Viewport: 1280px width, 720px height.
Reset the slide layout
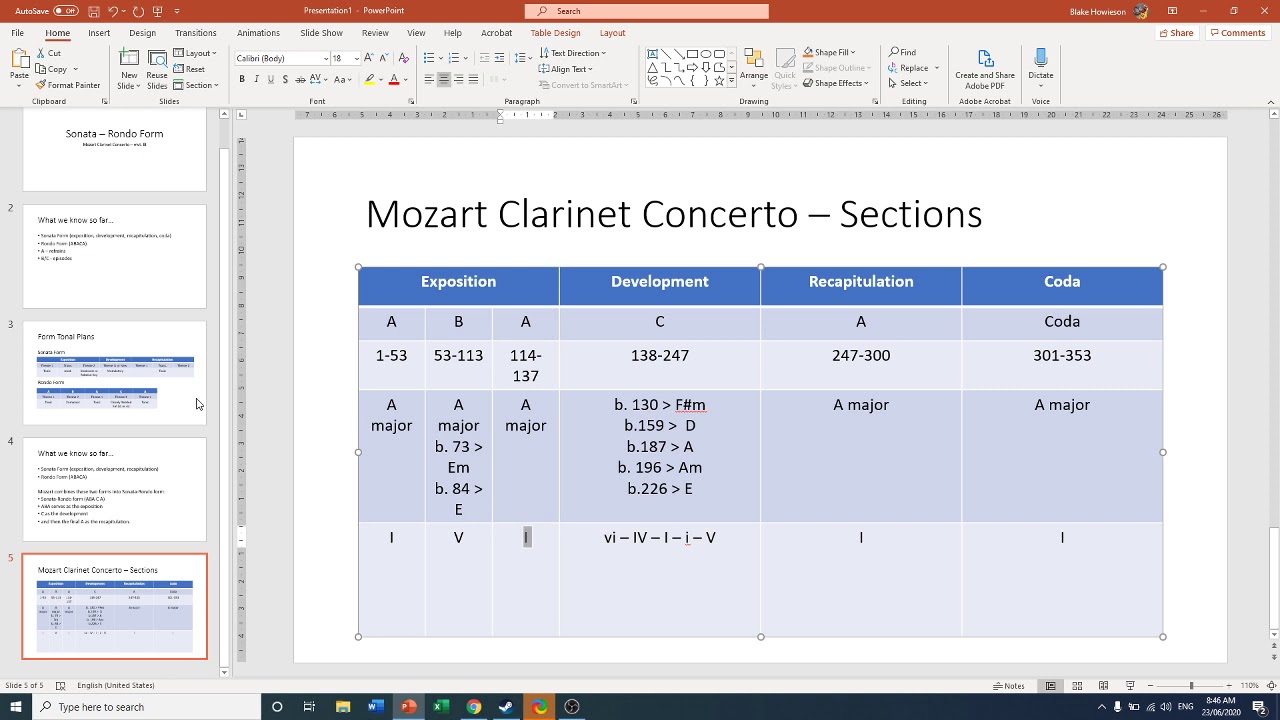coord(190,69)
